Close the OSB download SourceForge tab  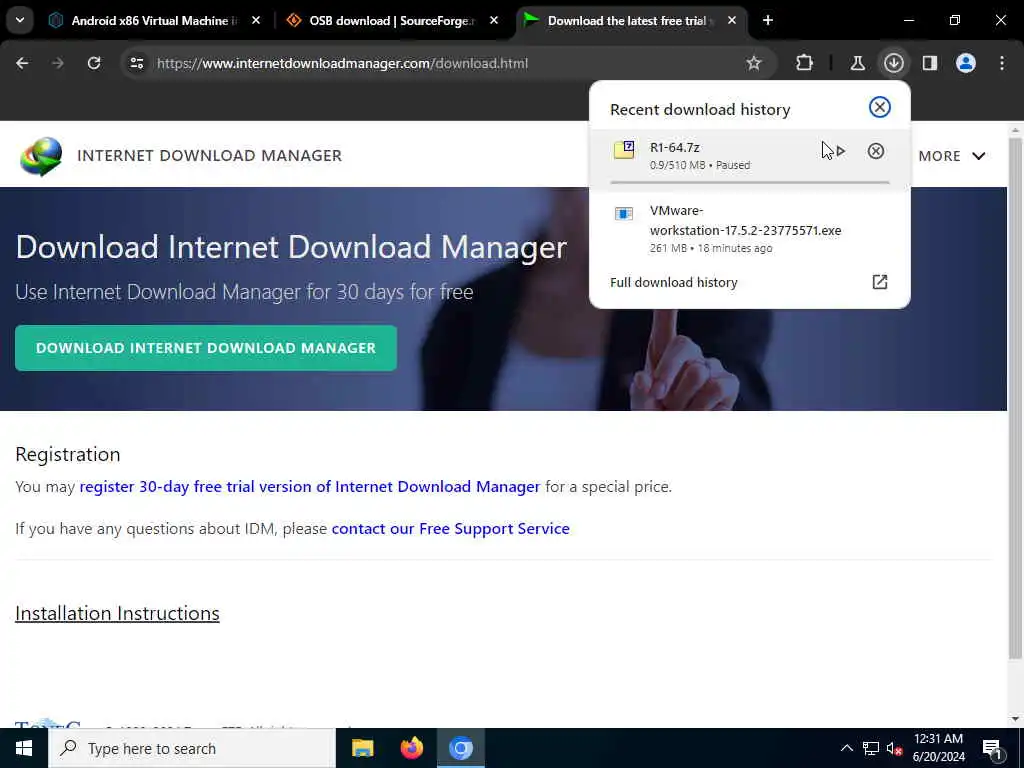click(x=494, y=20)
